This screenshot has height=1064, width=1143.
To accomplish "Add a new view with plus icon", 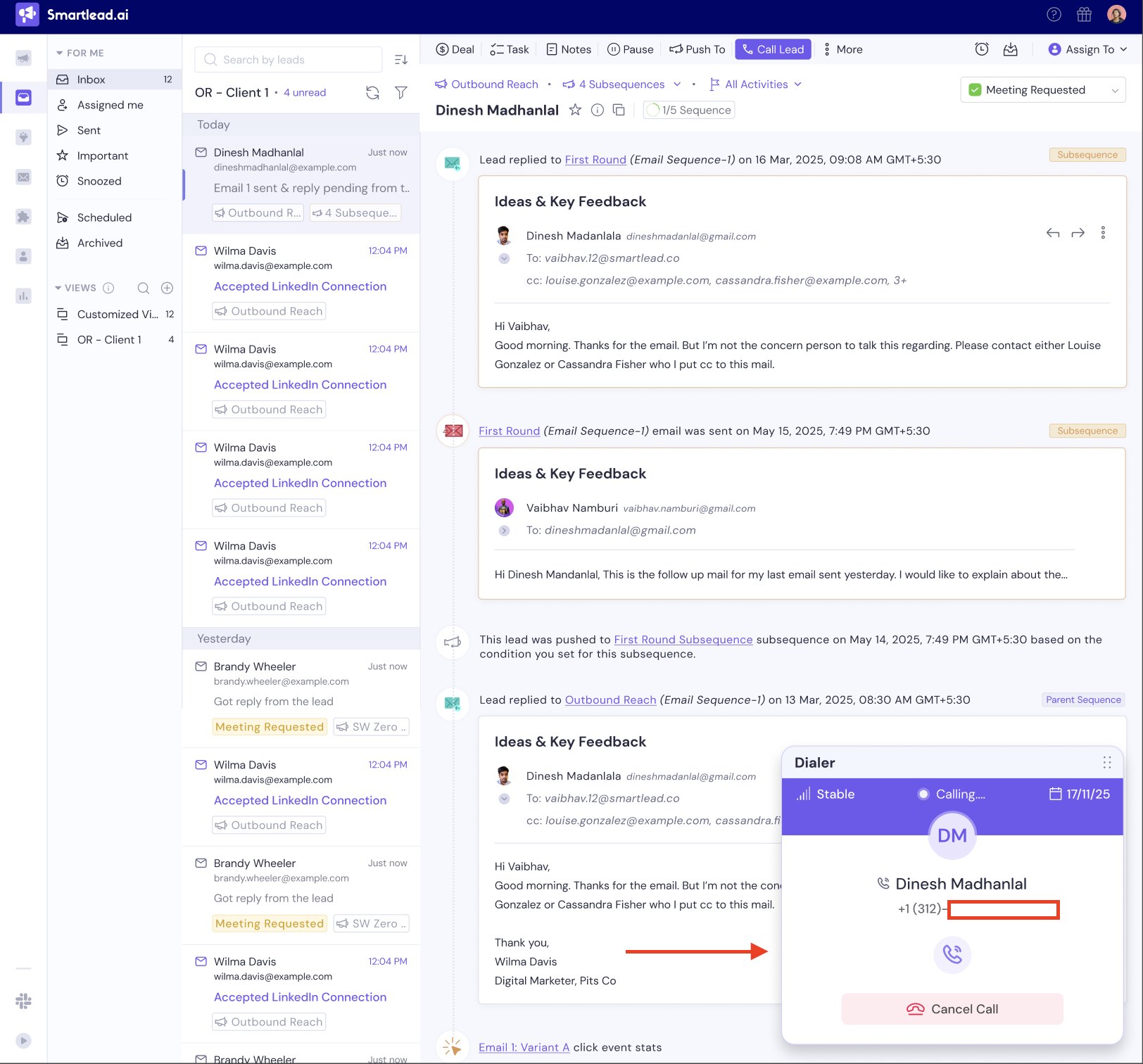I will coord(167,288).
